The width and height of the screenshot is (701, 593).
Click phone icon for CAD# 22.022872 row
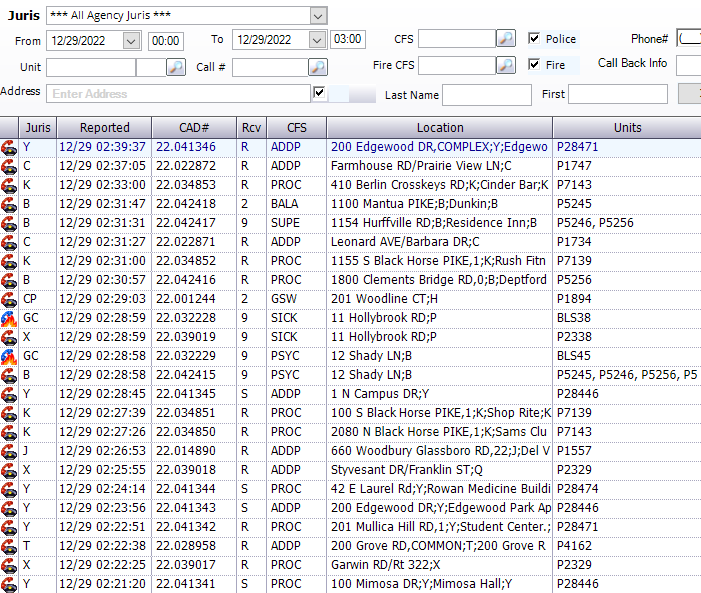[x=9, y=166]
